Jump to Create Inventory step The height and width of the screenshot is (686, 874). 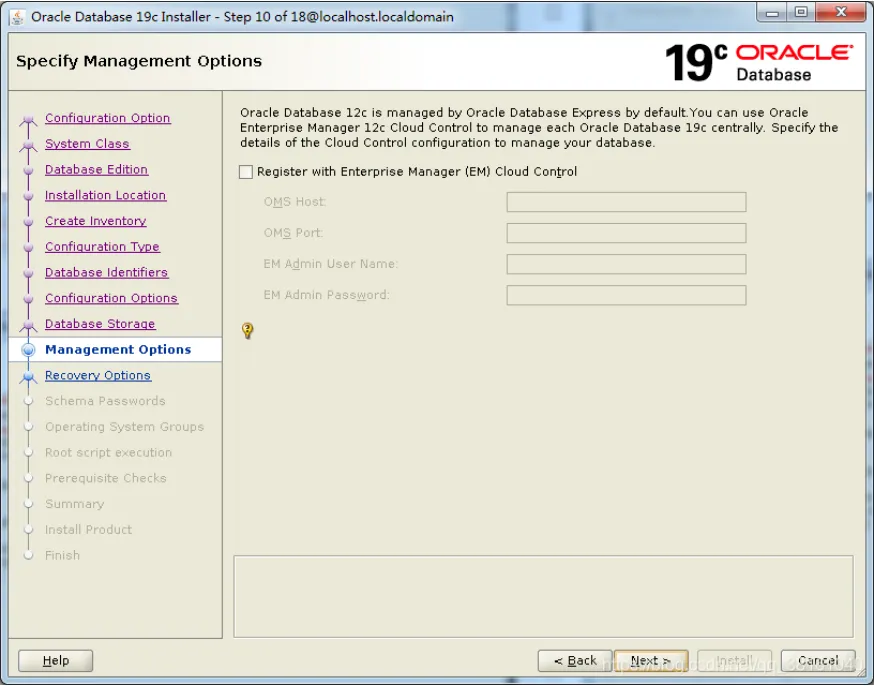tap(95, 221)
